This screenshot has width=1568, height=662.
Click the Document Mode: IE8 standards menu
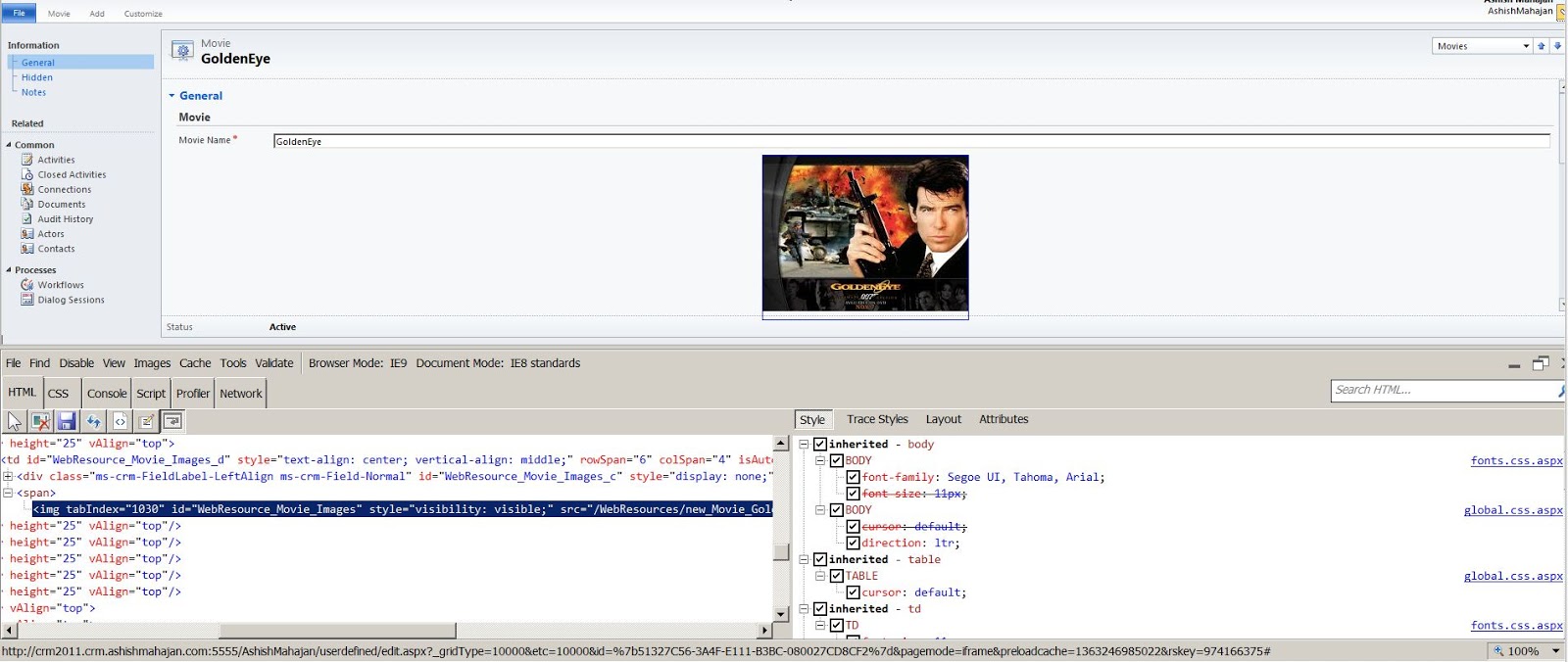tap(498, 363)
